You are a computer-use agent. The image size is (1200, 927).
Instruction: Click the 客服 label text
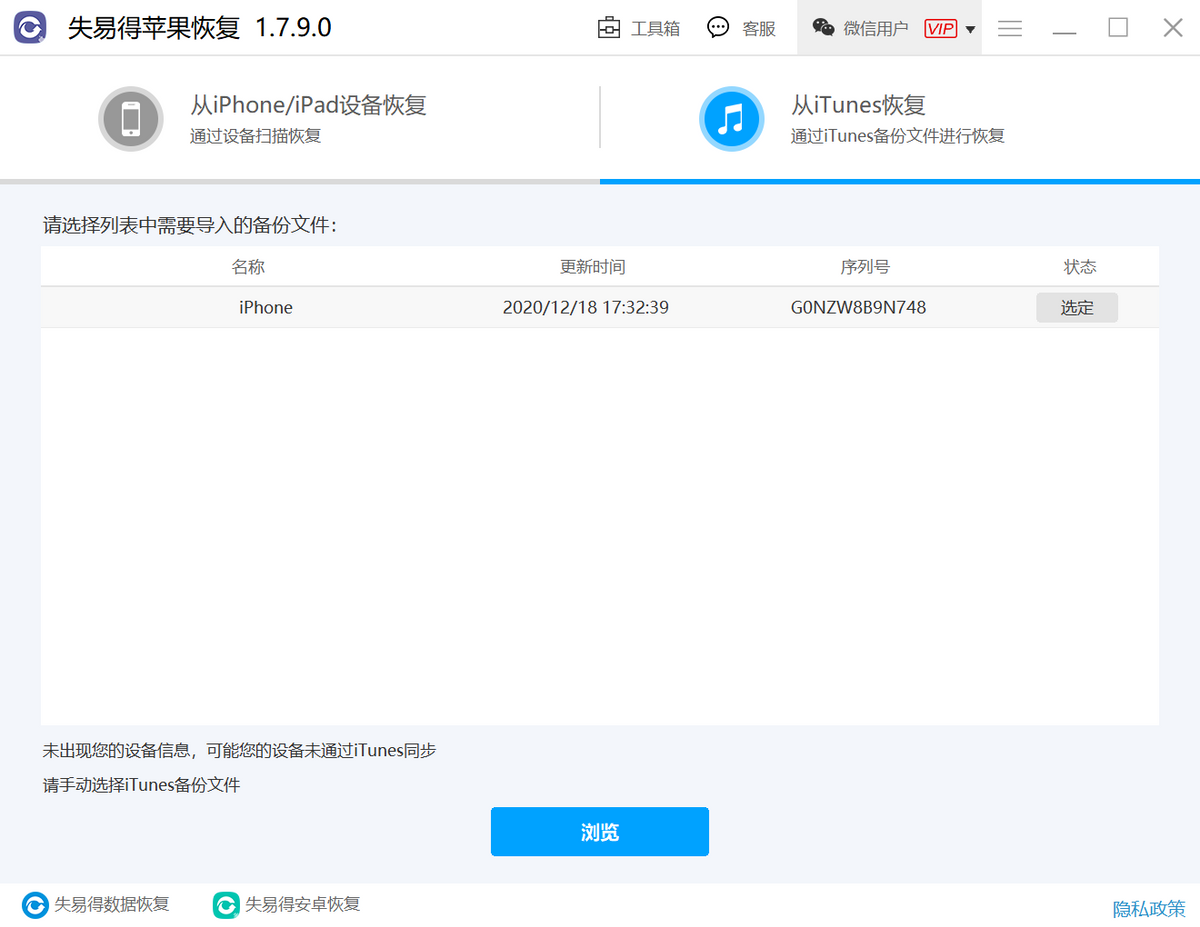759,29
